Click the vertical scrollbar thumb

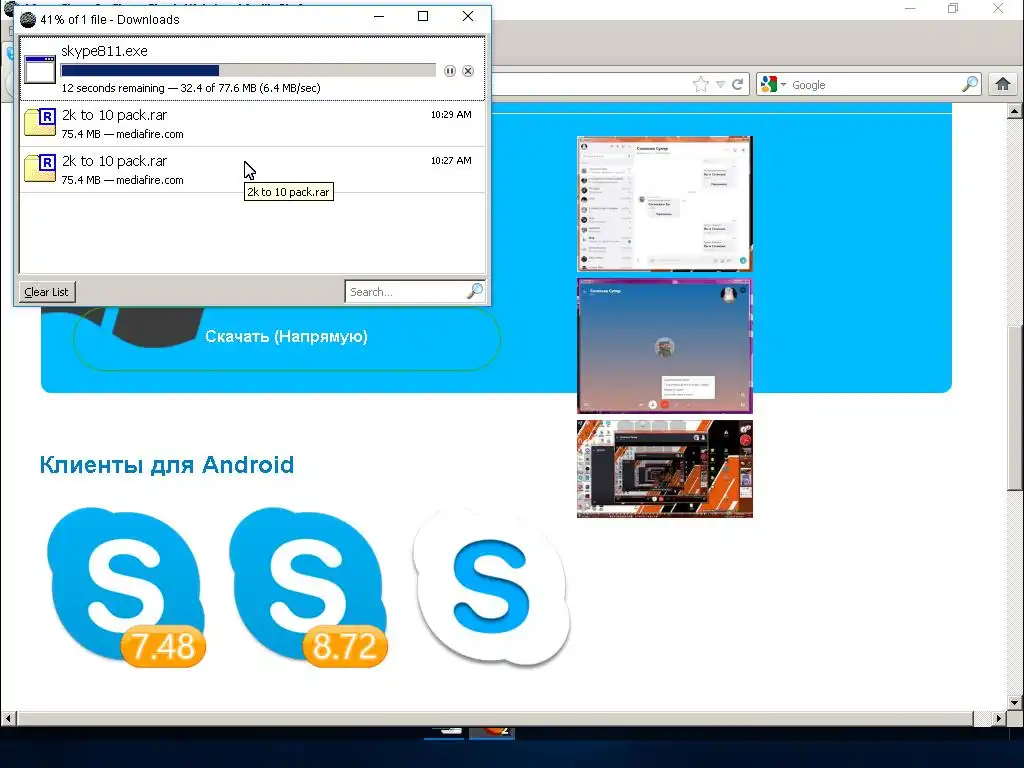(1014, 406)
